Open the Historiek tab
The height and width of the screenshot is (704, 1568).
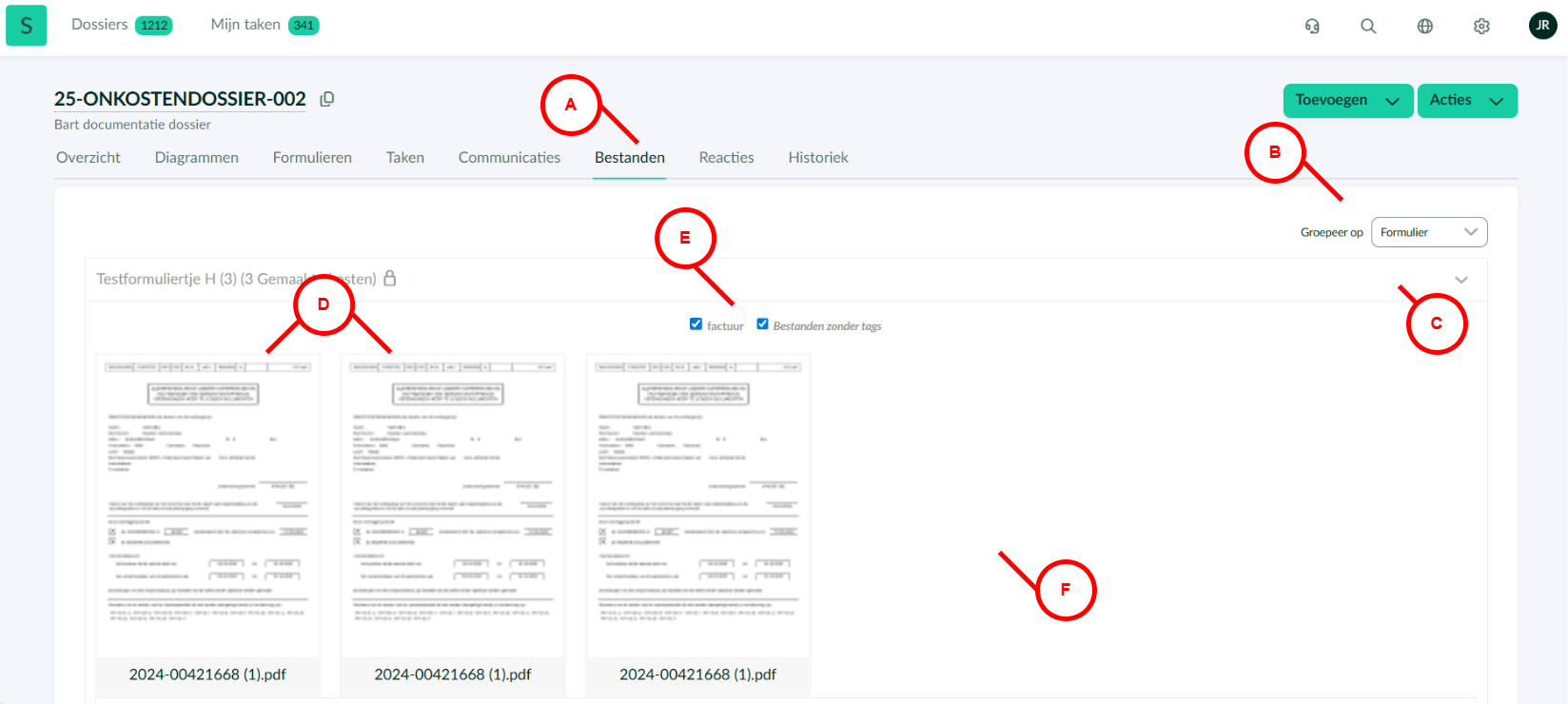[817, 158]
